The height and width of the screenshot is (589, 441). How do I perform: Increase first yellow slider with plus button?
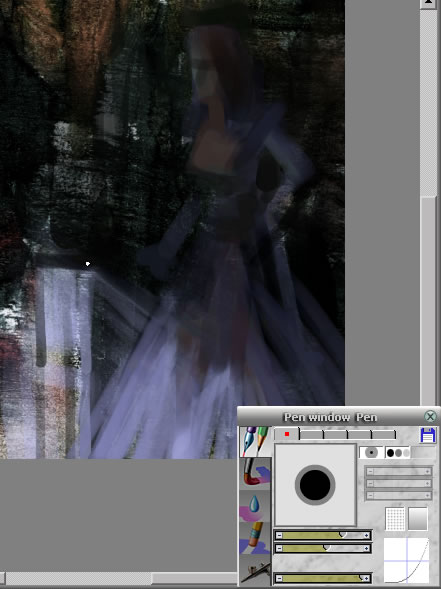366,536
